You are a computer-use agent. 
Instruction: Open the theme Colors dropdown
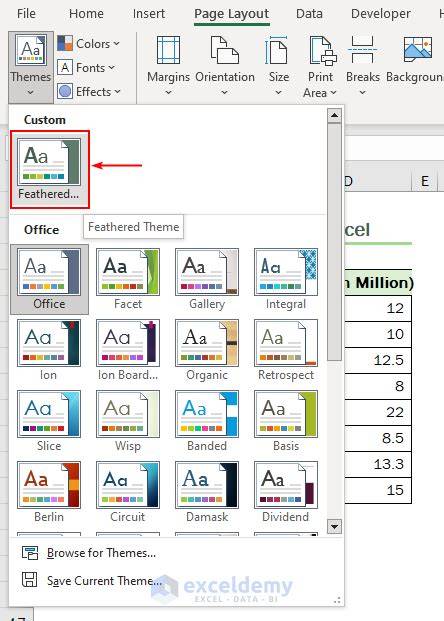point(88,44)
